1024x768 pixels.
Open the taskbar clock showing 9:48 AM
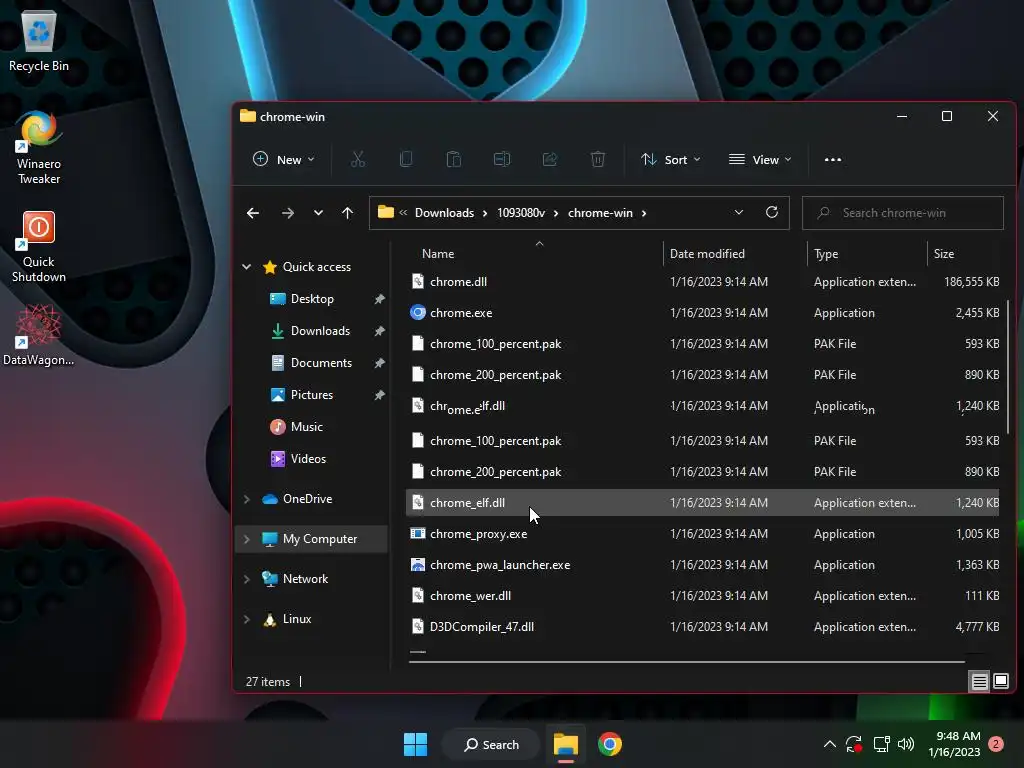[x=954, y=744]
